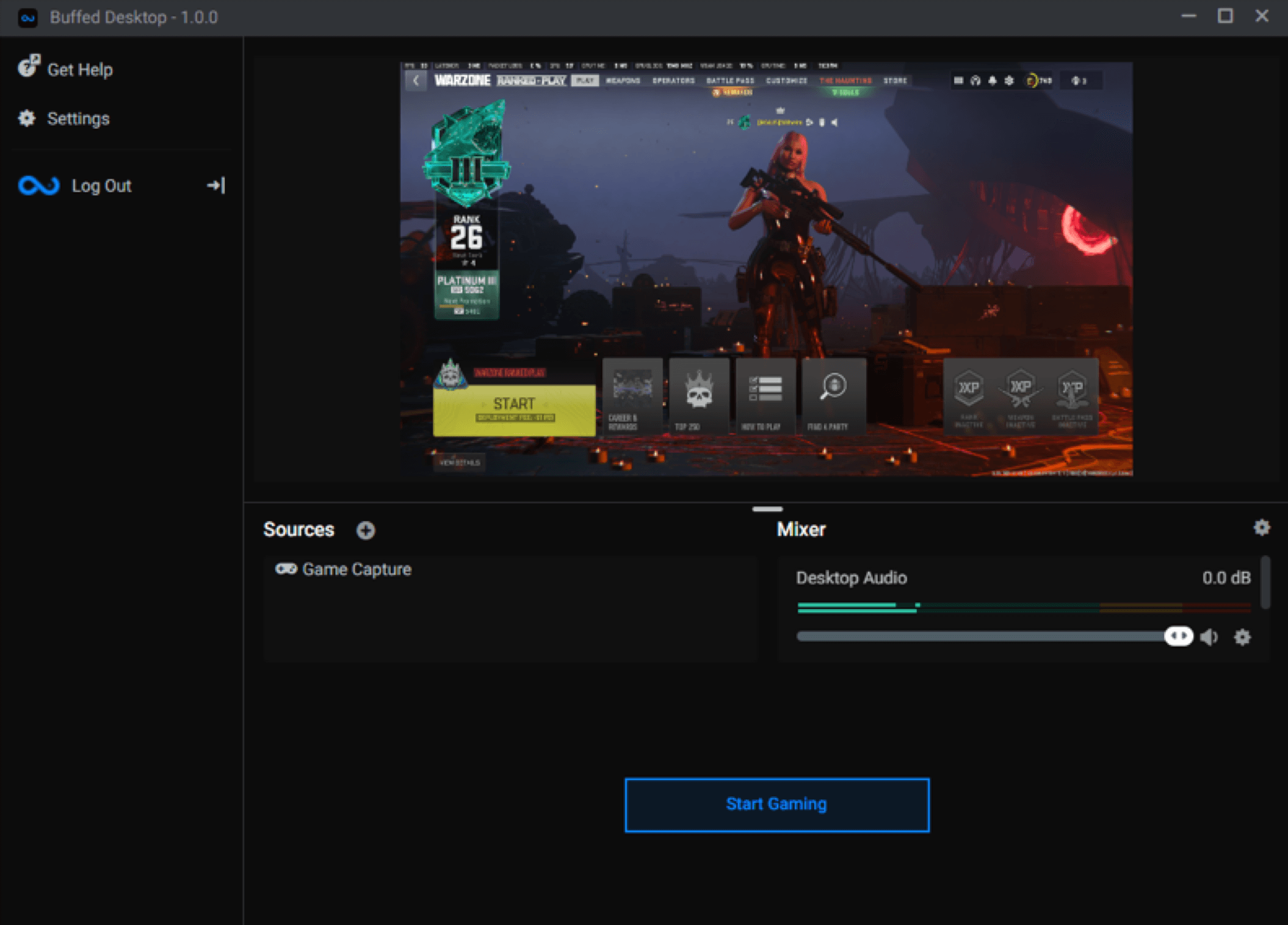Click the Desktop Audio level meter
The height and width of the screenshot is (925, 1288).
pyautogui.click(x=1024, y=607)
